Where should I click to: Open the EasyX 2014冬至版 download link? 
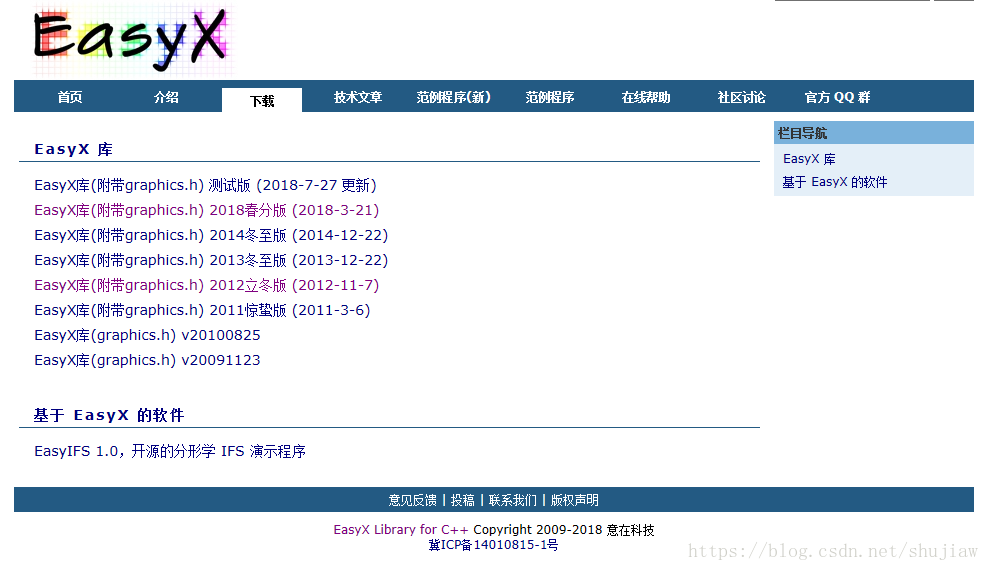[x=211, y=235]
